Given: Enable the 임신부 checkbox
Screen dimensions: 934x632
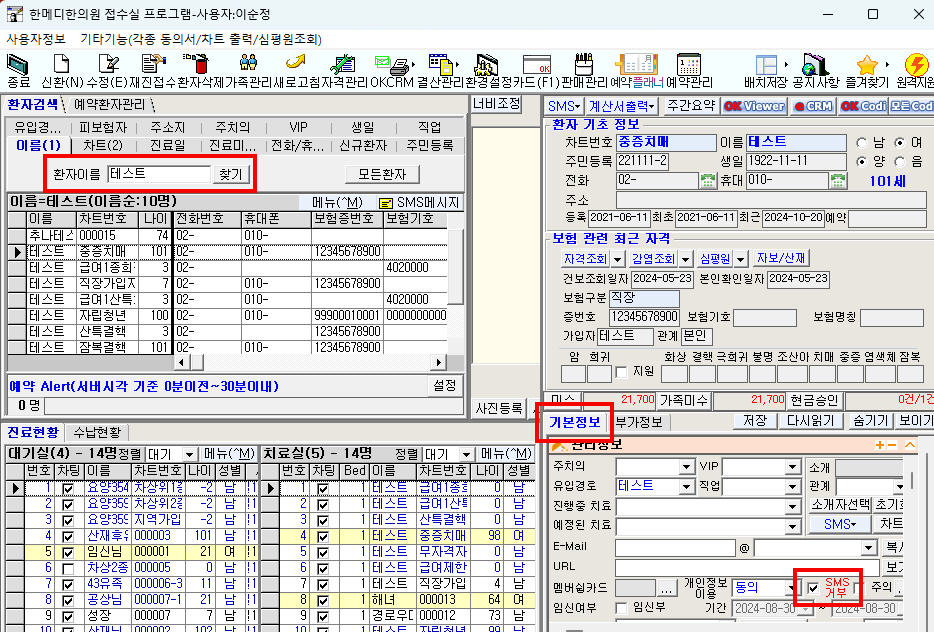Looking at the screenshot, I should [x=621, y=608].
